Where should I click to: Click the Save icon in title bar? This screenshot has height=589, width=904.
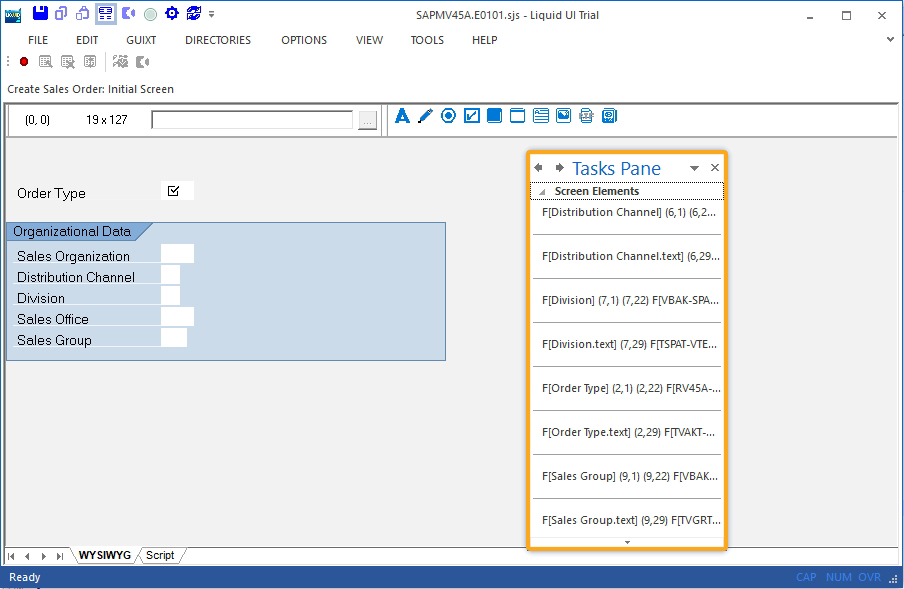click(40, 13)
